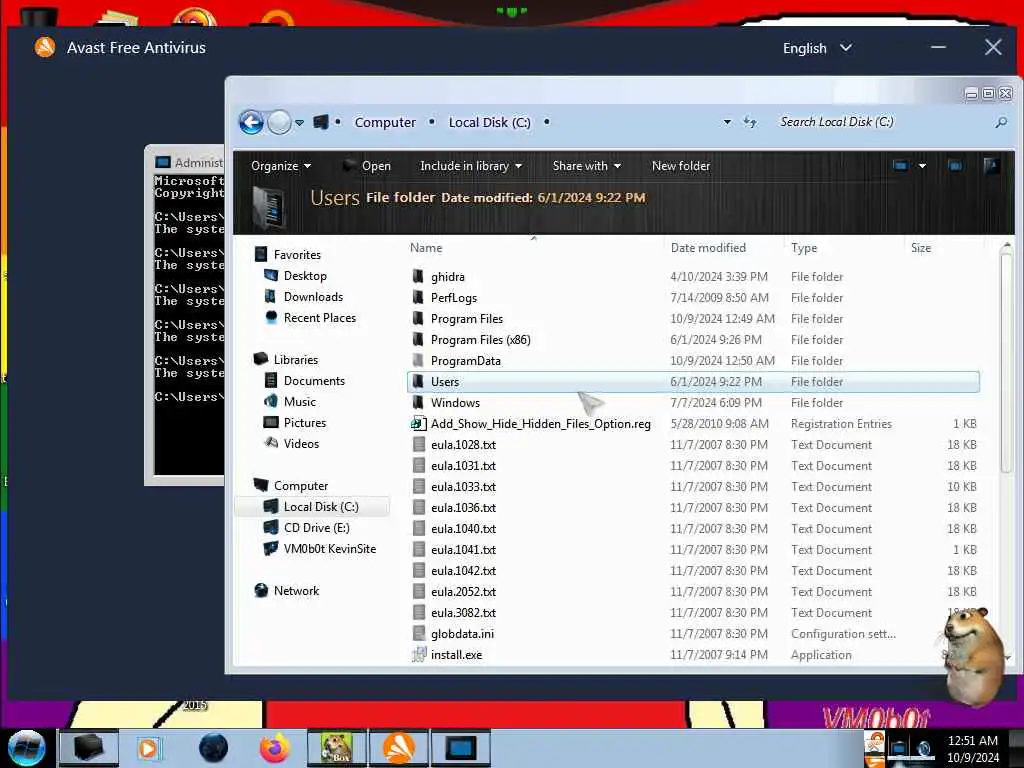Select Computer in the address bar
This screenshot has width=1024, height=768.
(385, 122)
